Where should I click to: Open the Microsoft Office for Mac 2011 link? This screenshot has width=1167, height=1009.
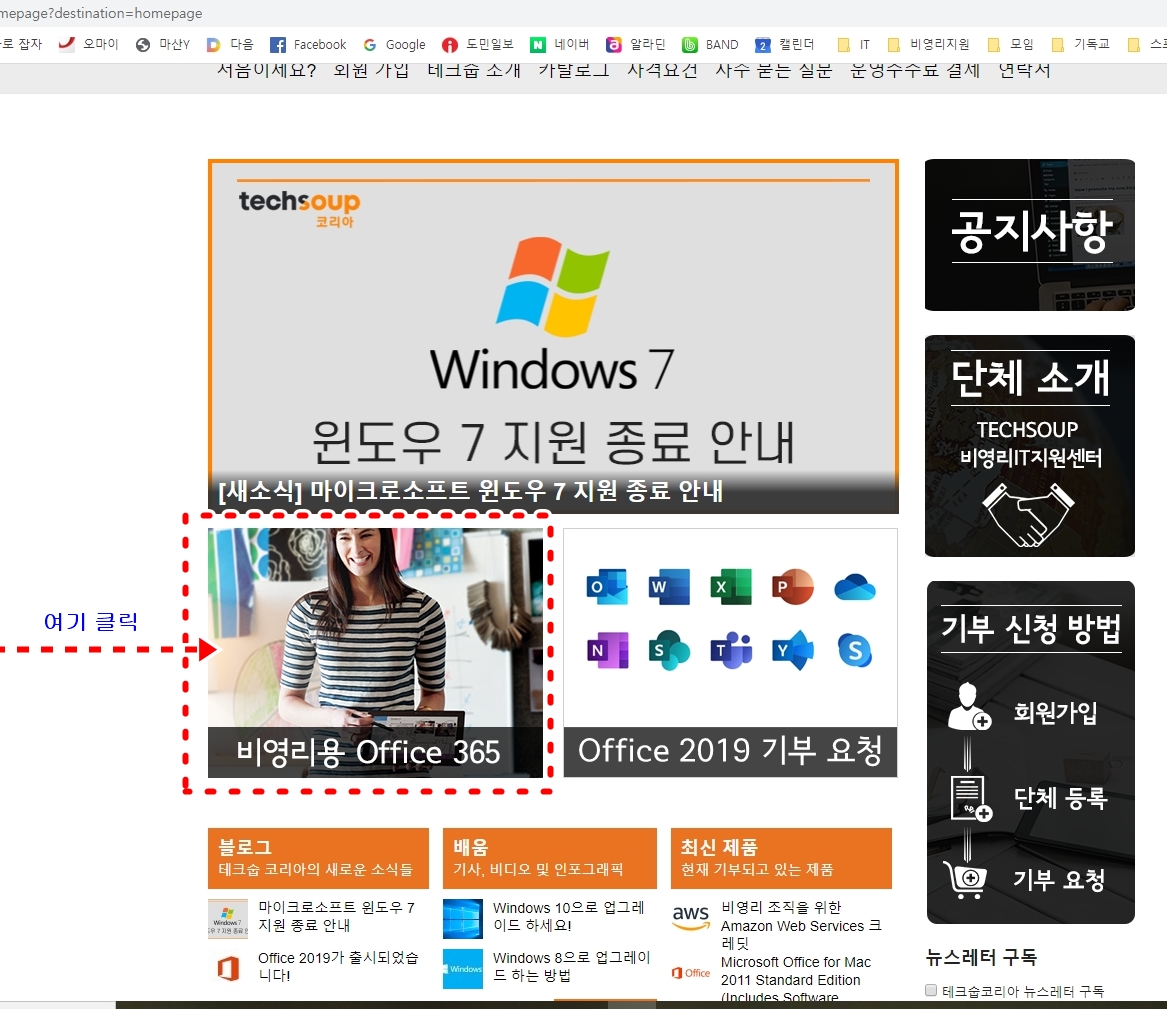(x=796, y=979)
